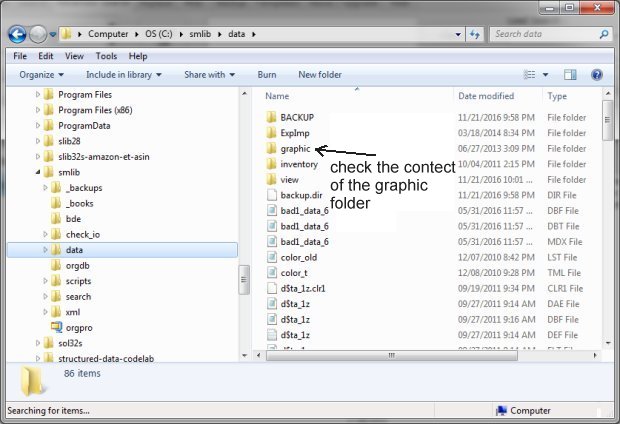Expand the ProgramData tree node
Viewport: 620px width, 424px height.
38,126
